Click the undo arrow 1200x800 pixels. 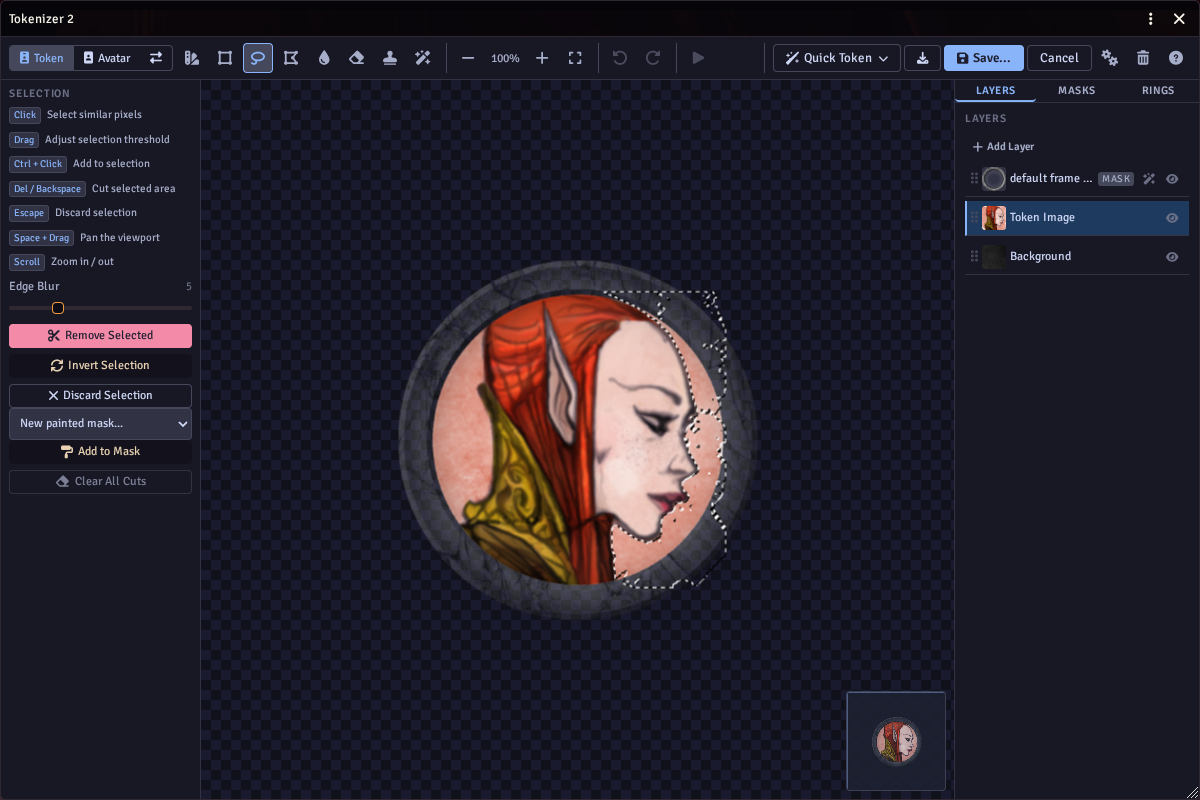point(620,58)
